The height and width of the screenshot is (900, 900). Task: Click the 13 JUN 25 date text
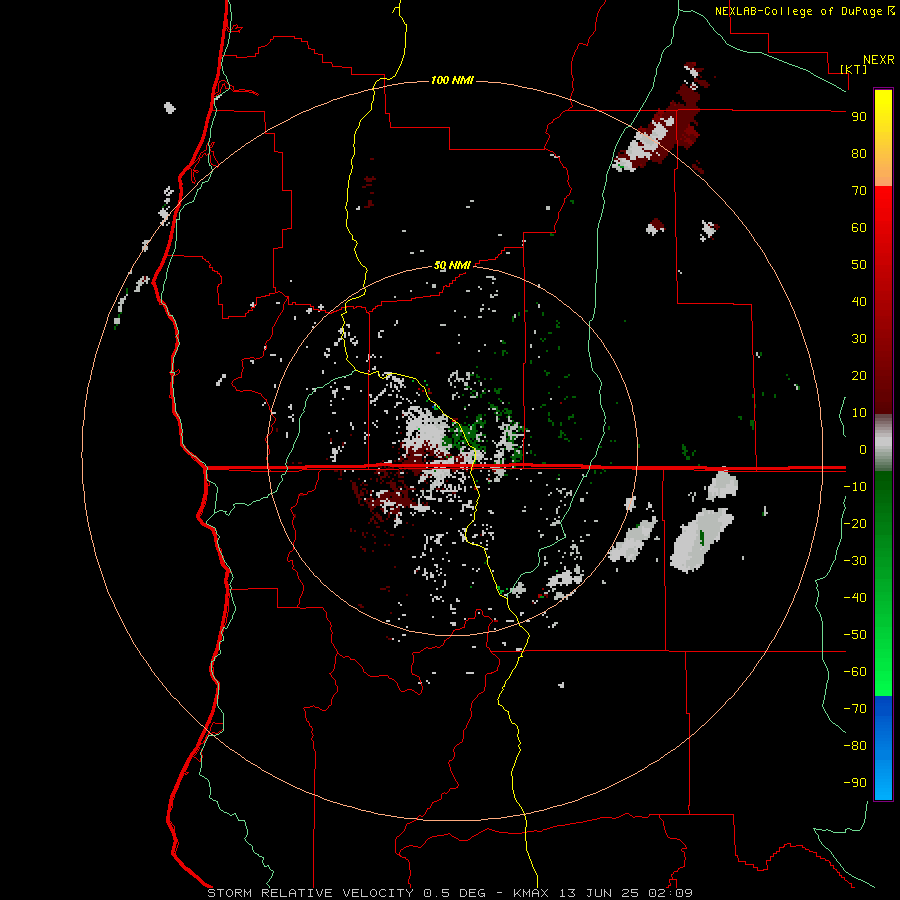click(x=599, y=893)
